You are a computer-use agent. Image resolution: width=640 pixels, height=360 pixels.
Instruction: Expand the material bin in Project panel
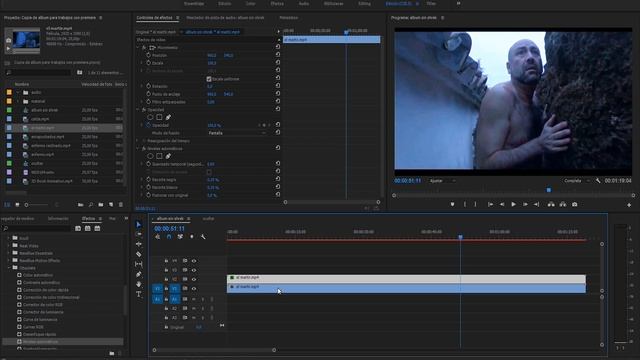tap(18, 101)
